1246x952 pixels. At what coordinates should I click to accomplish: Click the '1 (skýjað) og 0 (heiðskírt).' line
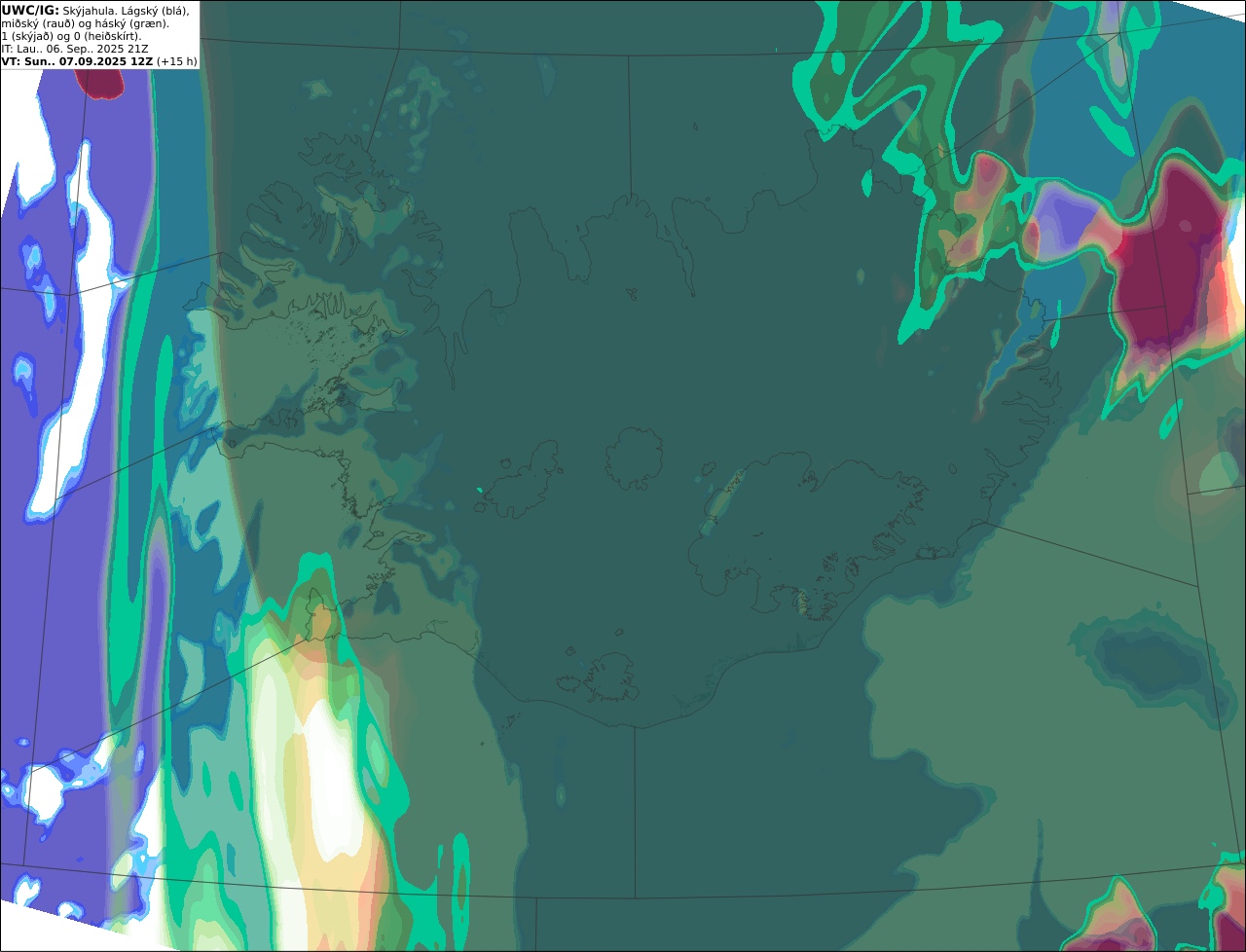click(x=71, y=36)
